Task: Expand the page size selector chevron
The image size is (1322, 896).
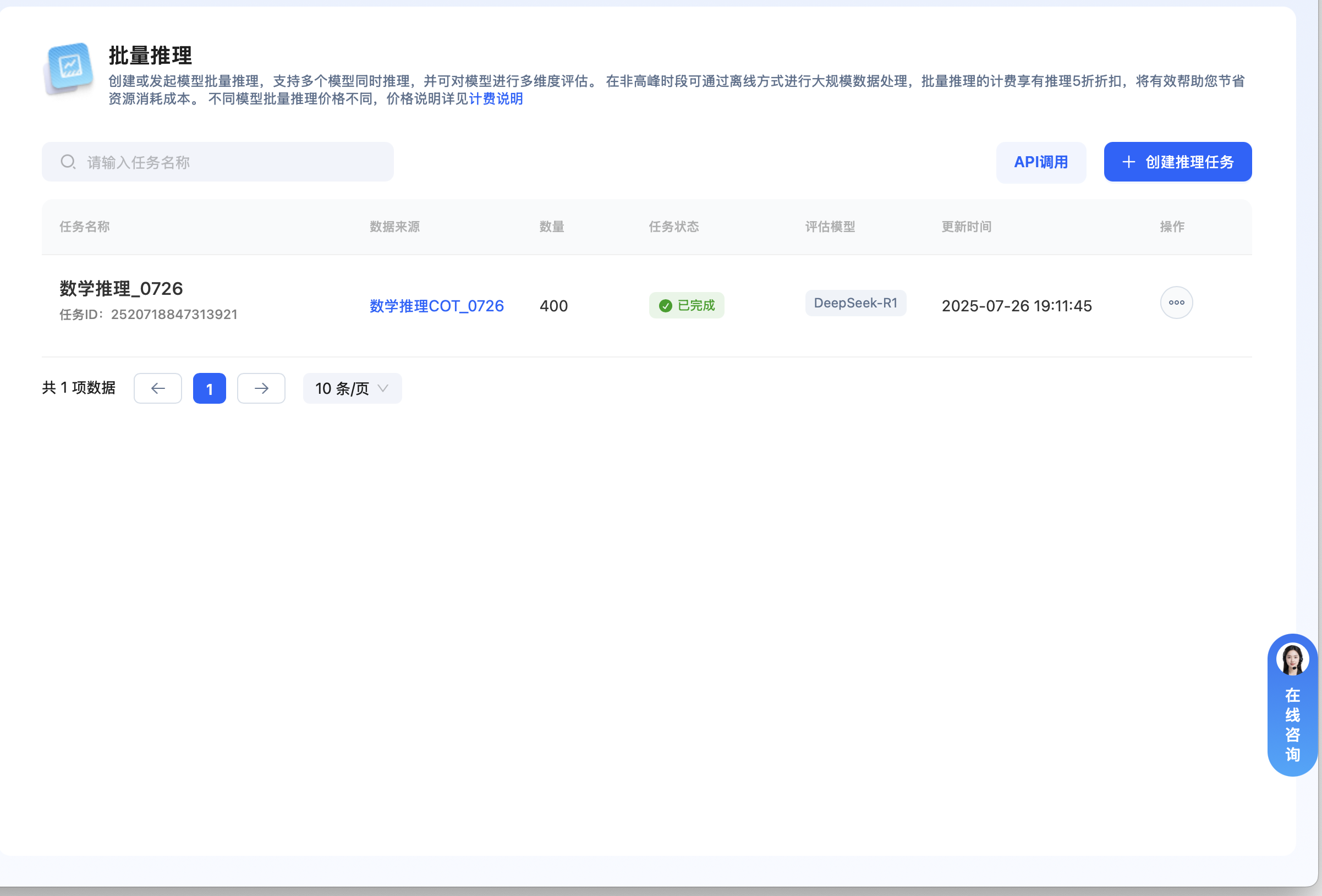Action: [x=384, y=388]
